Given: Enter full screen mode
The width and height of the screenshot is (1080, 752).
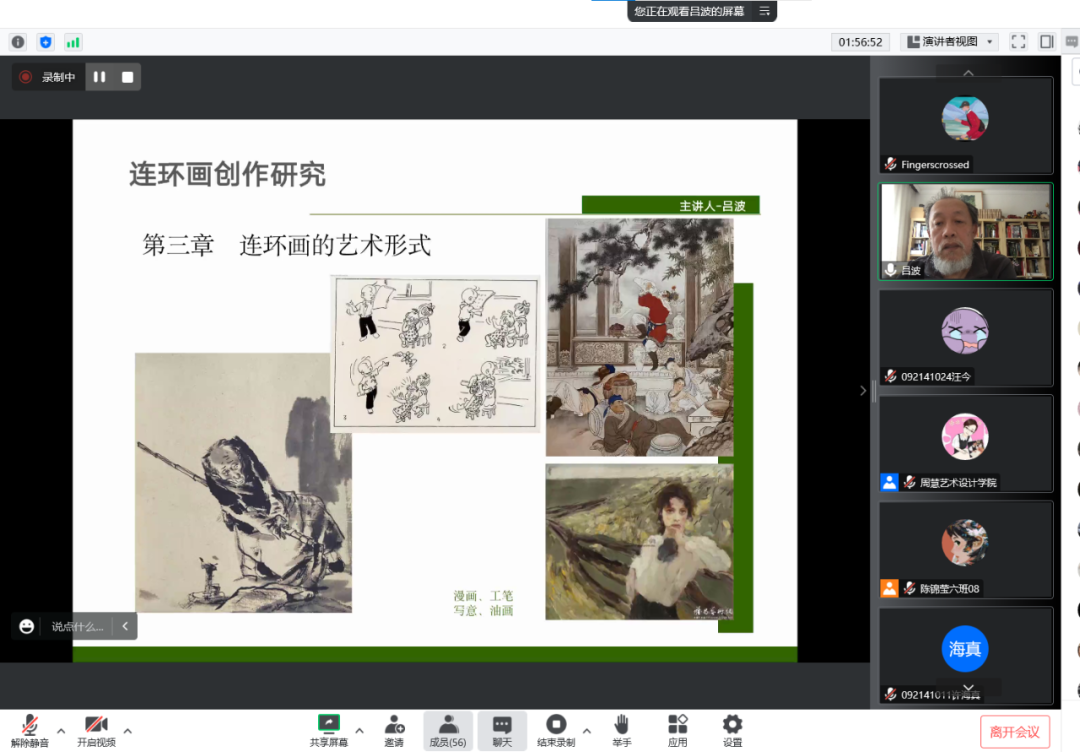Looking at the screenshot, I should pyautogui.click(x=1018, y=42).
